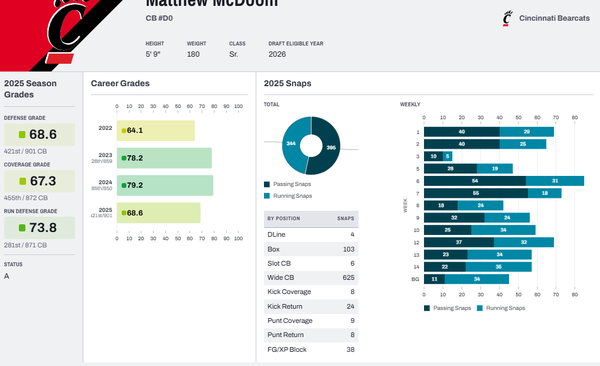Select the DLine row in position table
Screen dimensions: 600x366
tap(311, 235)
